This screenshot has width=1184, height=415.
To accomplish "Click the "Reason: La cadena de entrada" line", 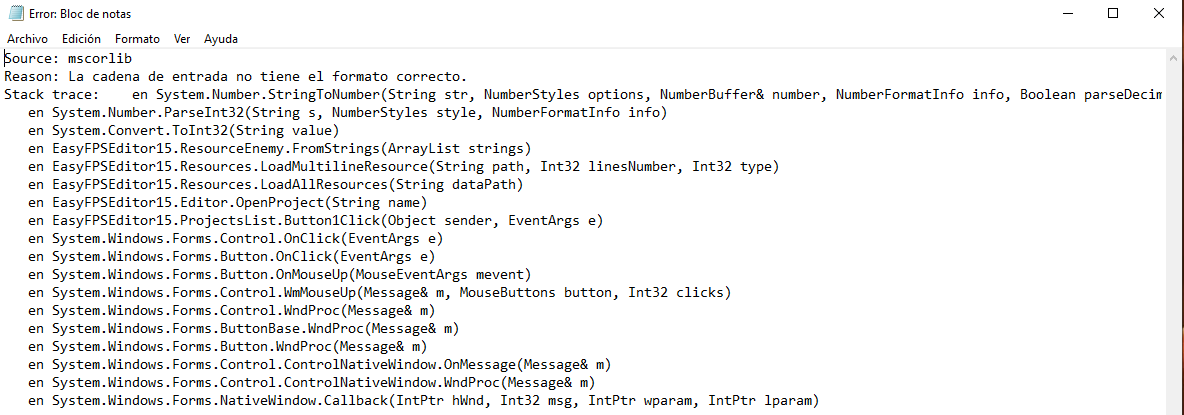I will [x=235, y=77].
